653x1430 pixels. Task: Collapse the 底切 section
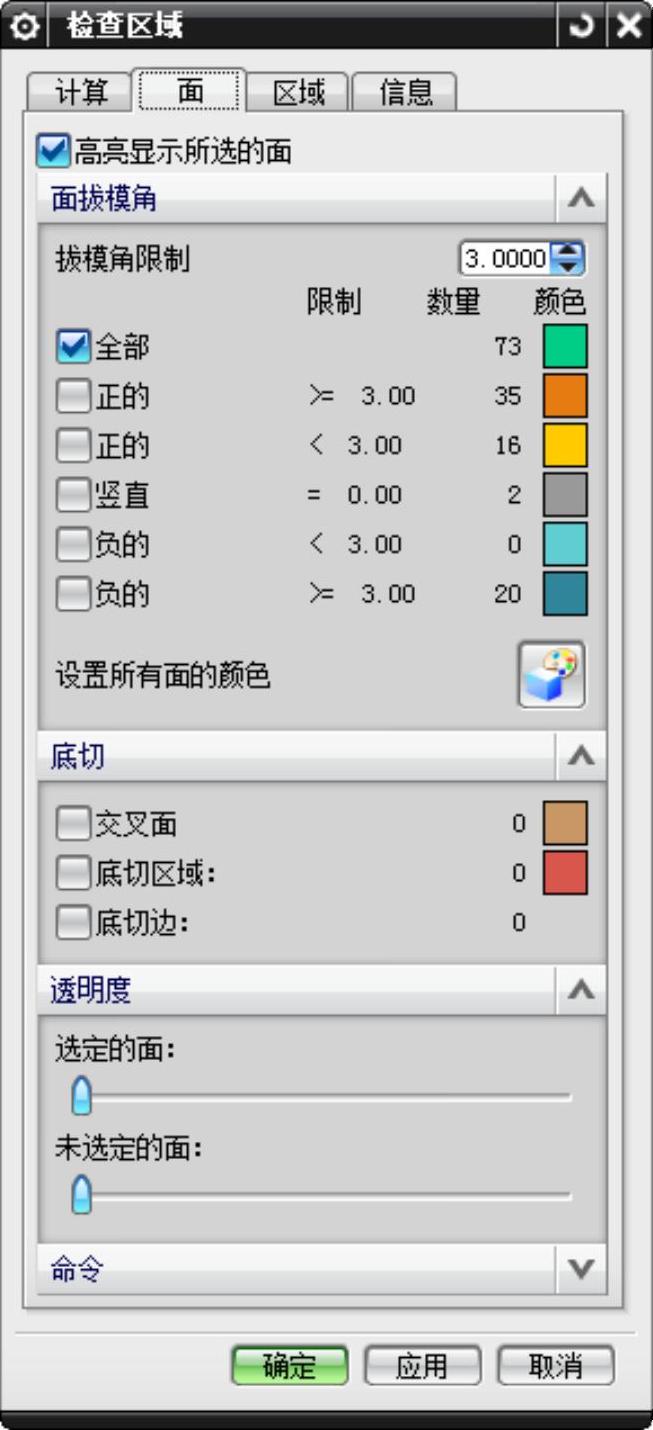[x=580, y=757]
